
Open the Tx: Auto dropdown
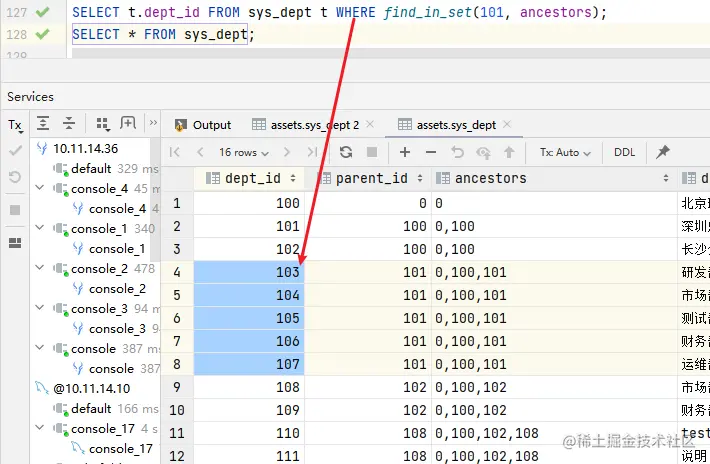point(565,153)
